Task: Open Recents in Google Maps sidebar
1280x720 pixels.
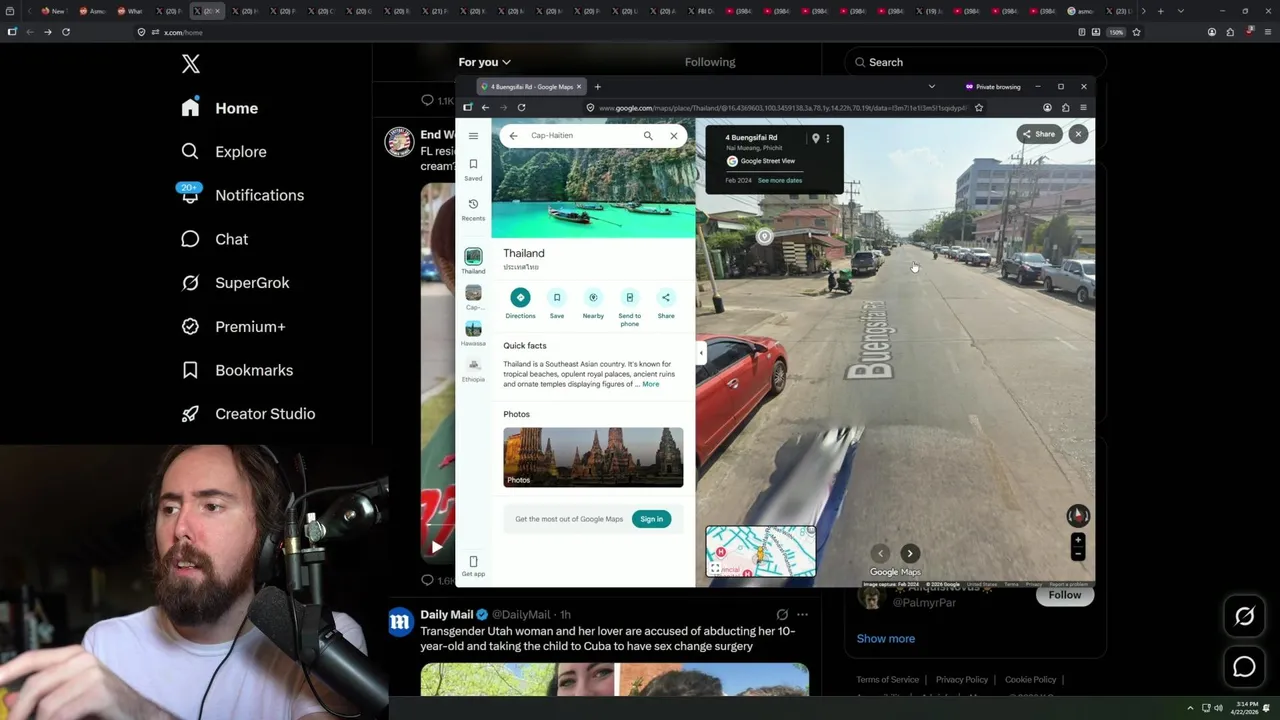Action: click(x=473, y=209)
